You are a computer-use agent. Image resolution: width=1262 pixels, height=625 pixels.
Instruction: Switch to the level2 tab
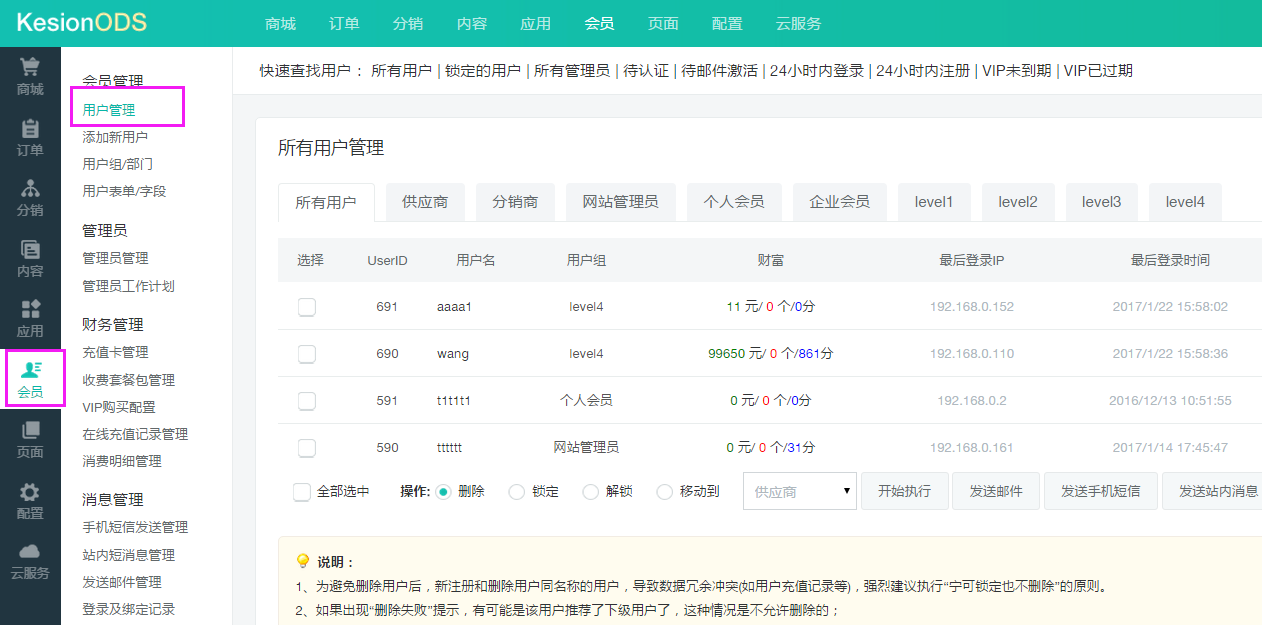tap(1018, 202)
